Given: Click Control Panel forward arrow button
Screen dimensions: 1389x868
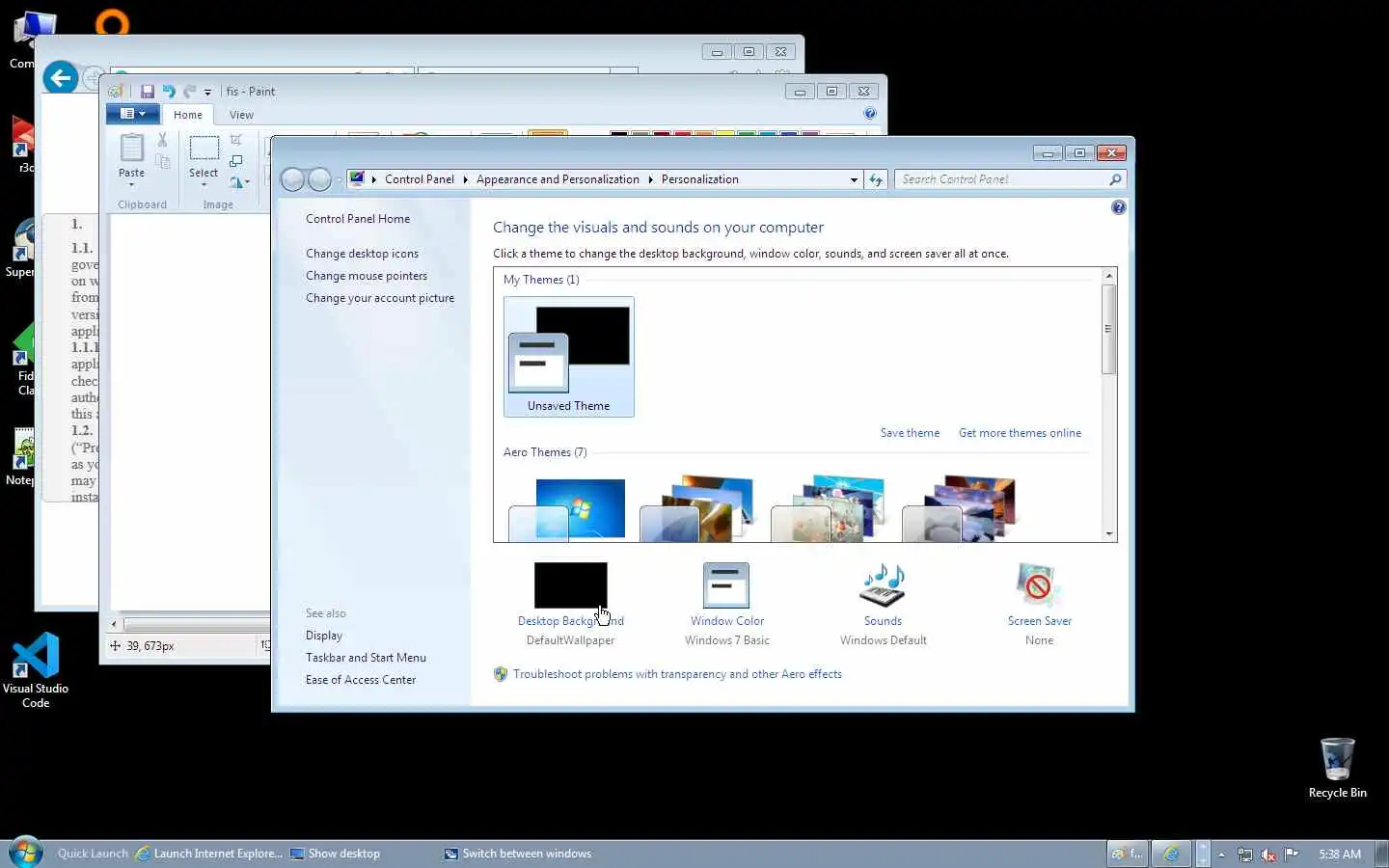Looking at the screenshot, I should click(319, 179).
